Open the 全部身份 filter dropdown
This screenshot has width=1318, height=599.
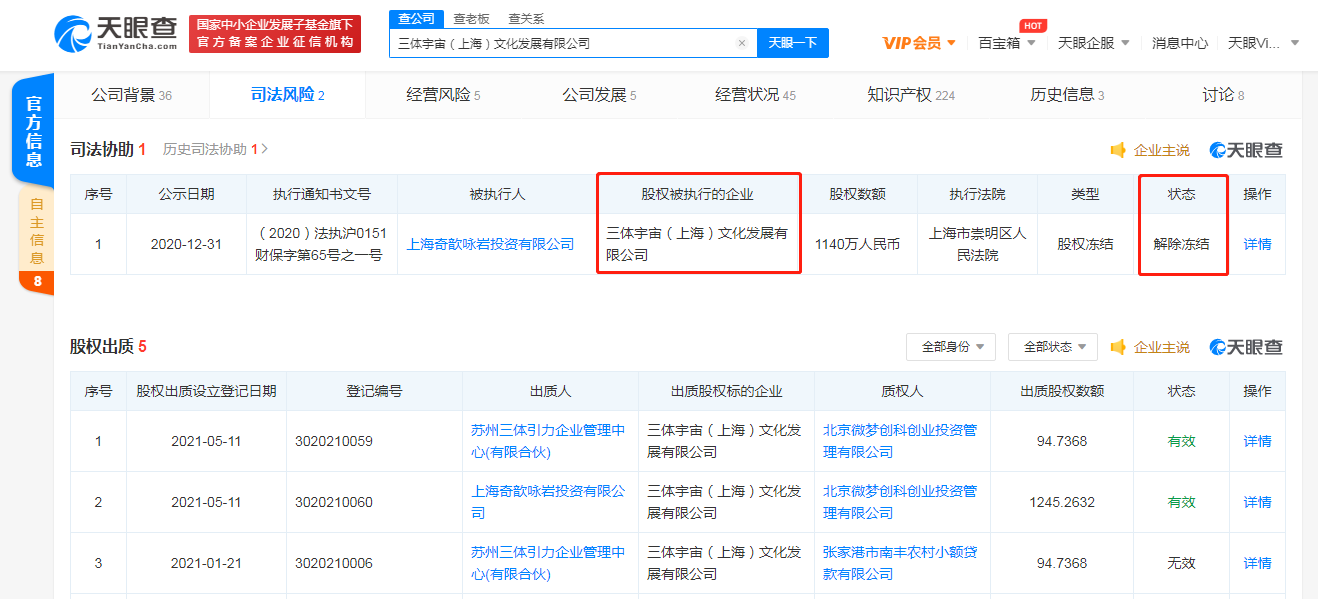click(951, 347)
